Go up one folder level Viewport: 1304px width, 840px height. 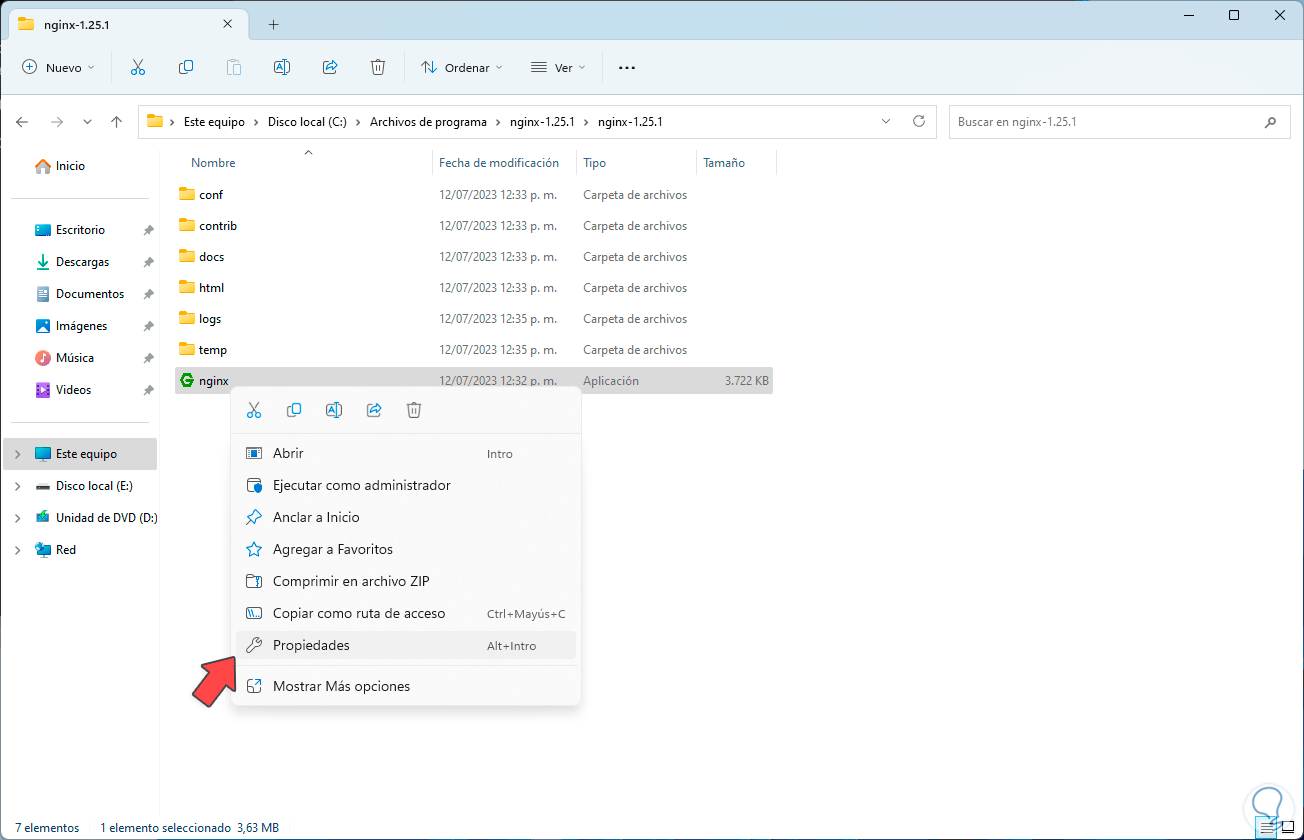(116, 122)
